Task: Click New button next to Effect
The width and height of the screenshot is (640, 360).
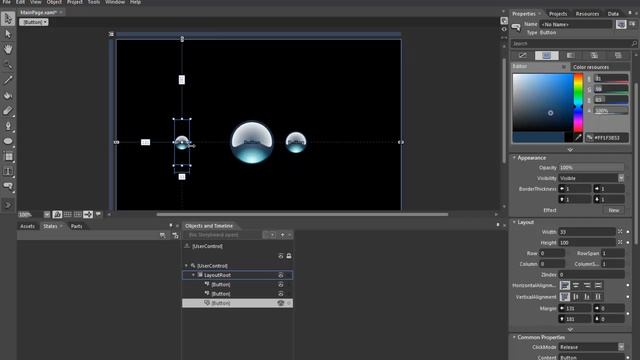Action: (613, 210)
